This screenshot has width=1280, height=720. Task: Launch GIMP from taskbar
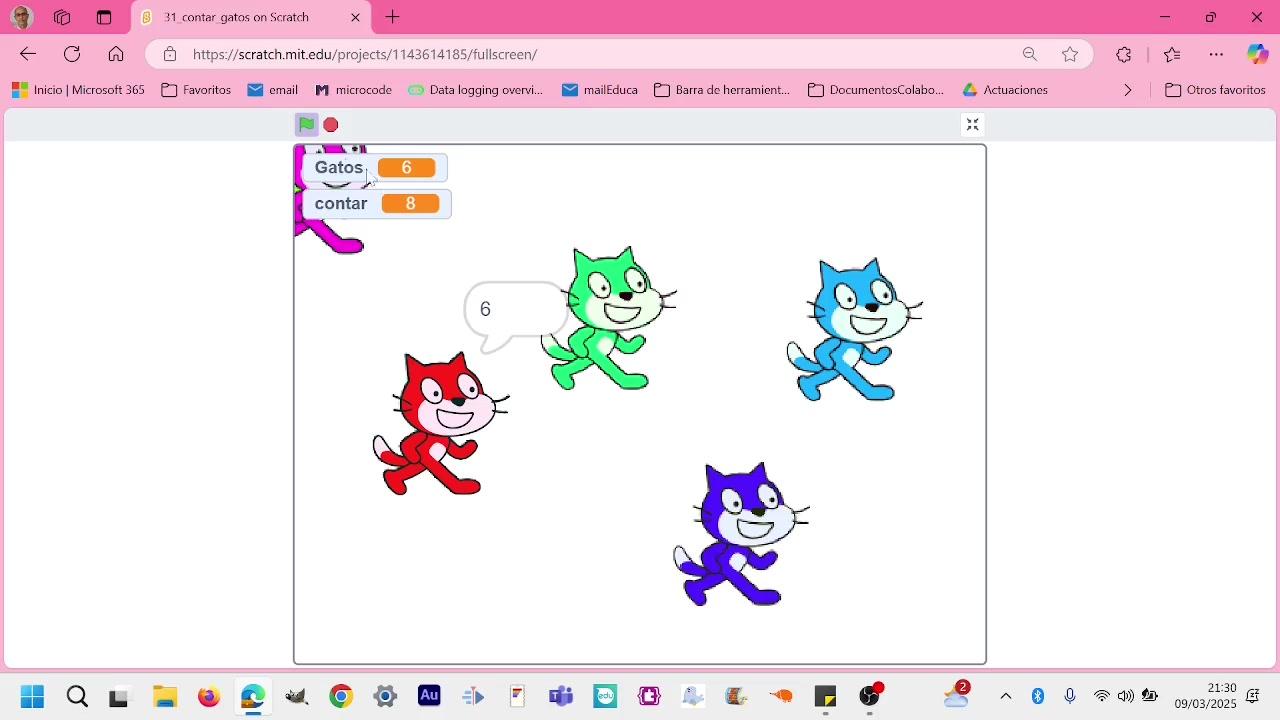click(x=297, y=696)
